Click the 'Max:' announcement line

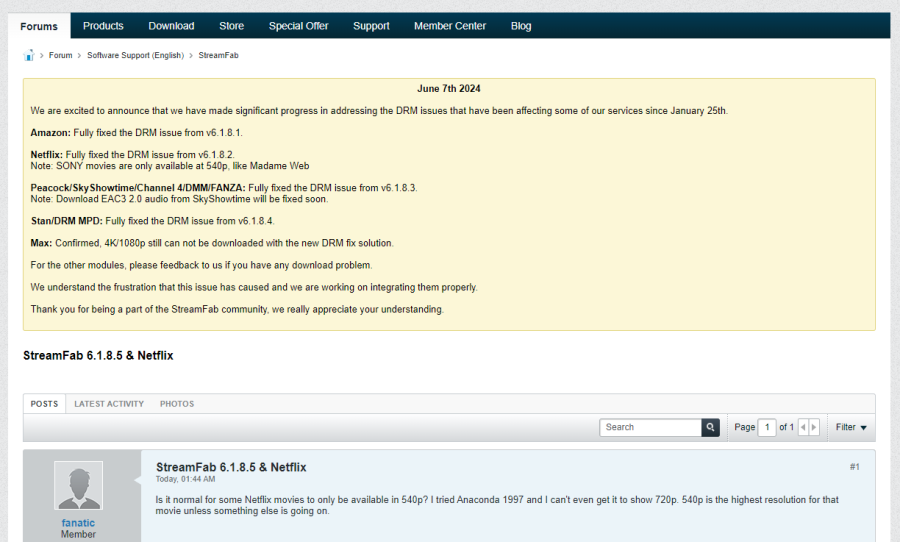(x=212, y=243)
